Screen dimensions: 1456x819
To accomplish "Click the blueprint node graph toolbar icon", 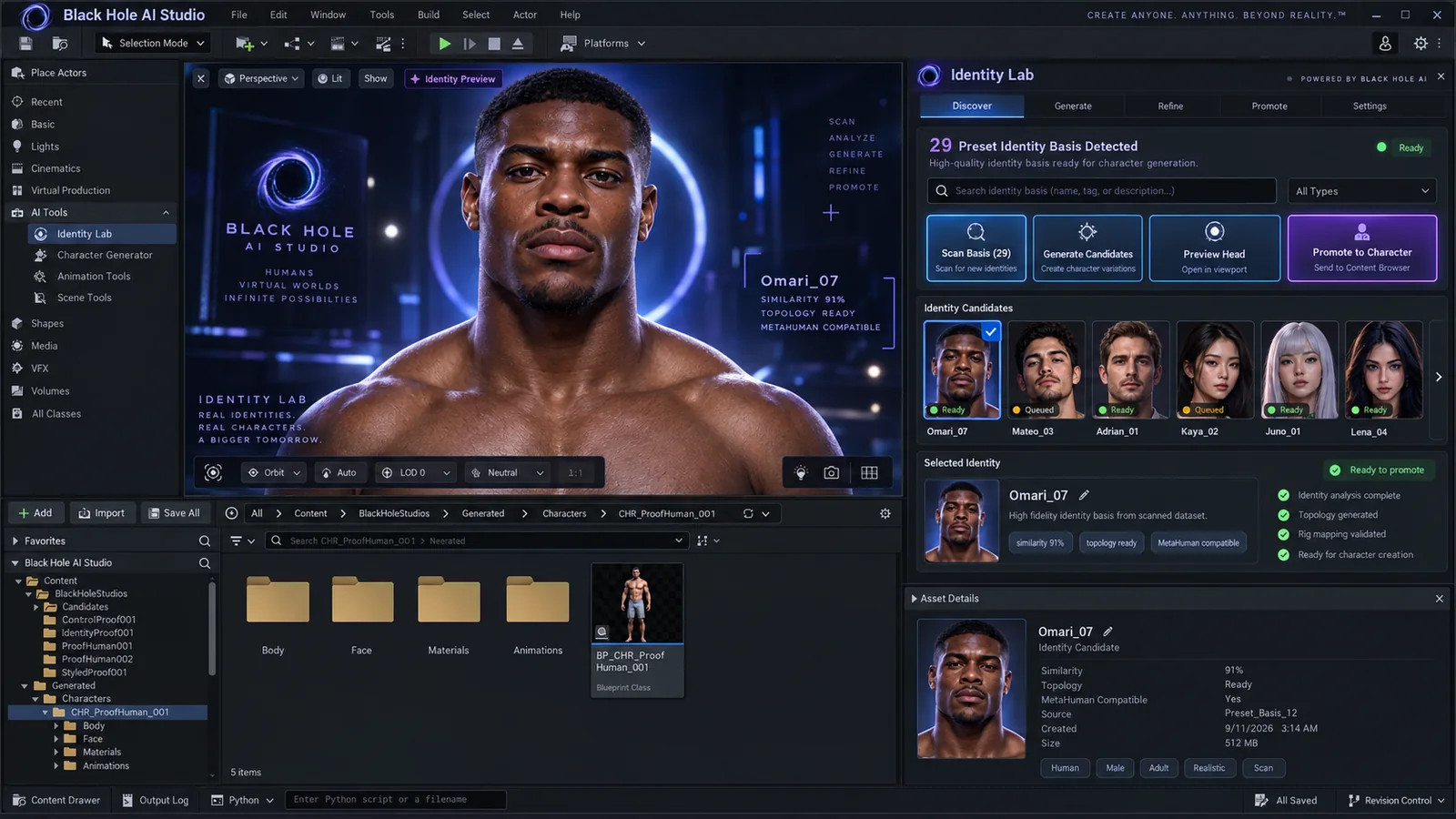I will coord(292,43).
